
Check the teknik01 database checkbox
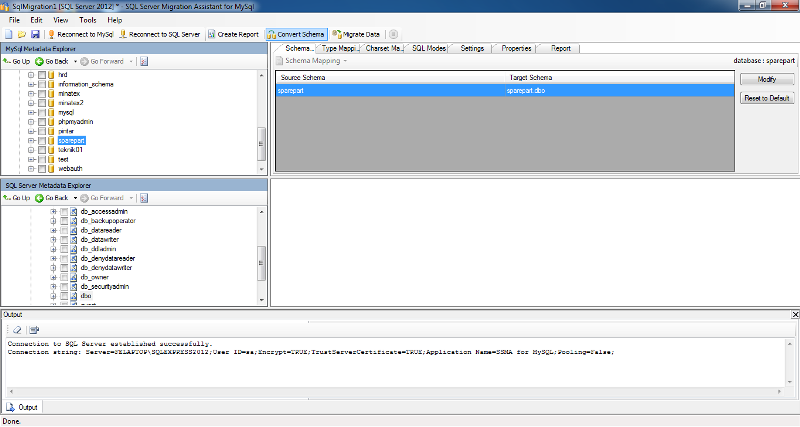[x=42, y=150]
